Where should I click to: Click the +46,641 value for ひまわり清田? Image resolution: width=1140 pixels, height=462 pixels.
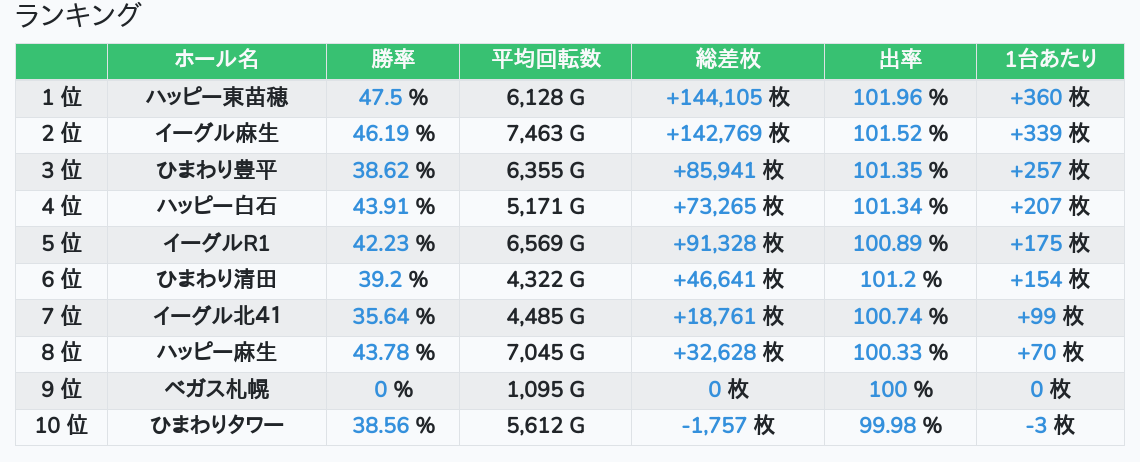tap(715, 280)
